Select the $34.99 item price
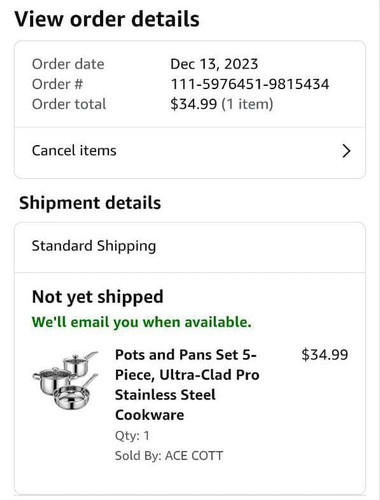Image resolution: width=380 pixels, height=500 pixels. tap(325, 355)
